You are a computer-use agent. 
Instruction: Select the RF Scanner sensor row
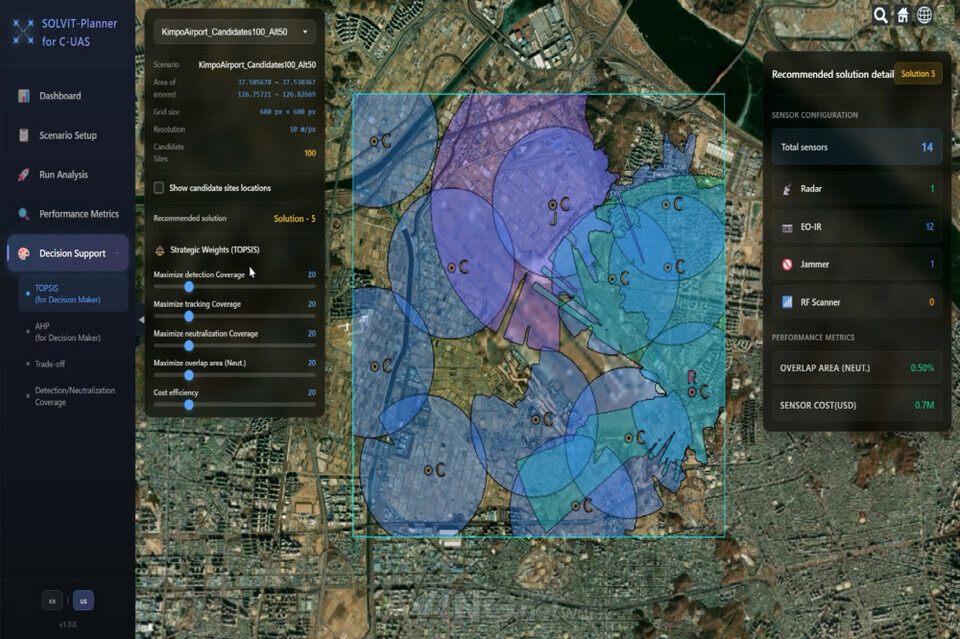[x=857, y=302]
